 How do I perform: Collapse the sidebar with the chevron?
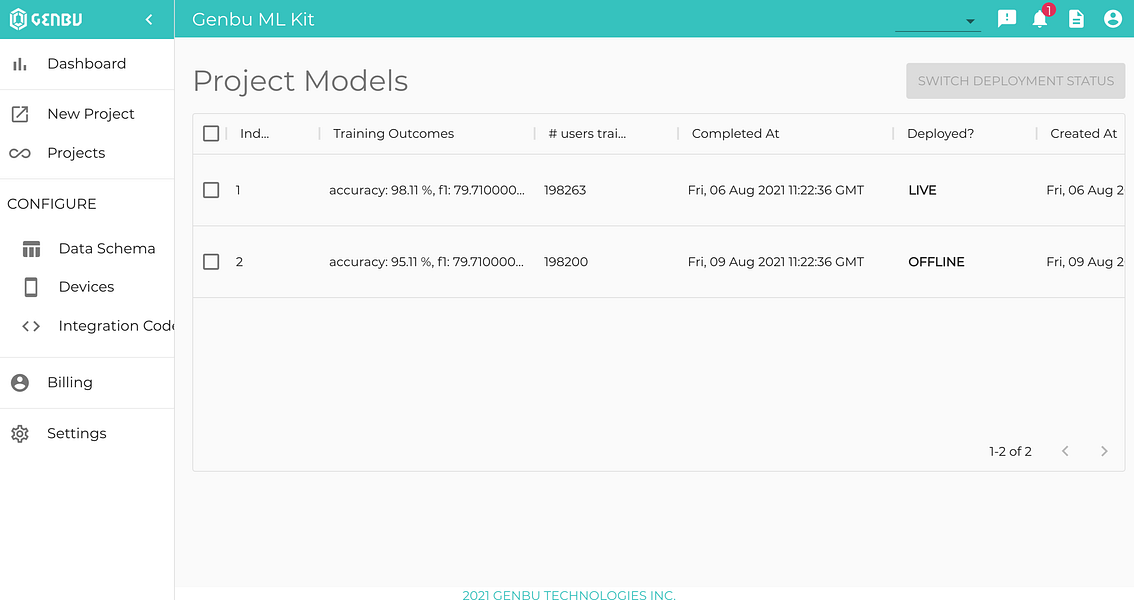(x=149, y=20)
